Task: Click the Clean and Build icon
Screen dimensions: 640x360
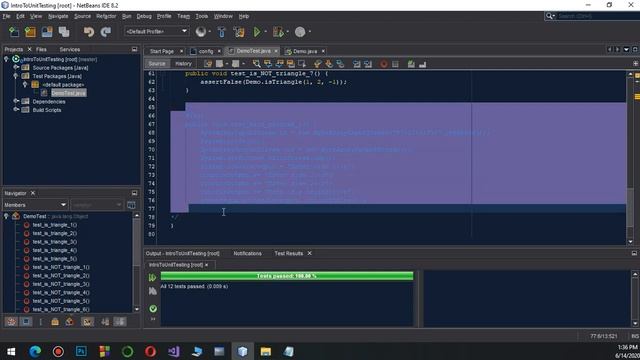Action: pyautogui.click(x=239, y=32)
